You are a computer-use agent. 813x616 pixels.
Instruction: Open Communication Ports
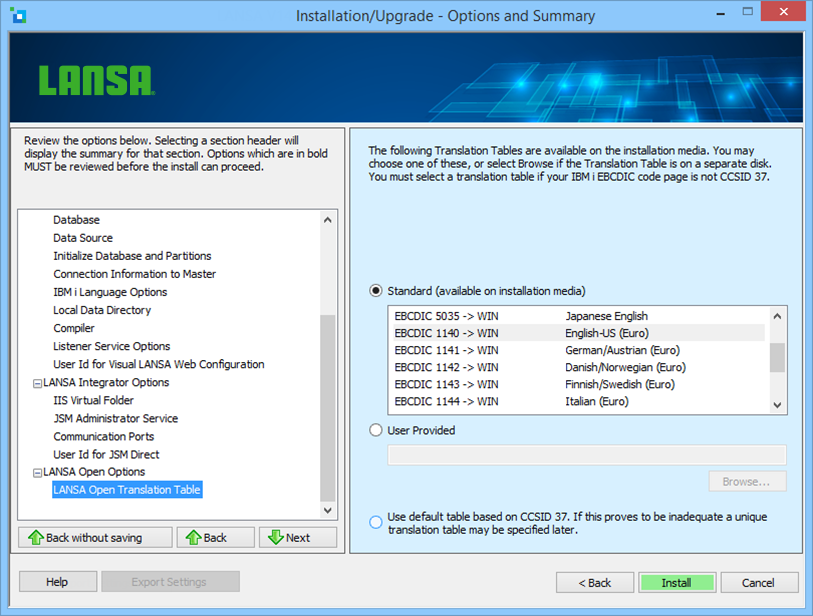click(x=104, y=437)
